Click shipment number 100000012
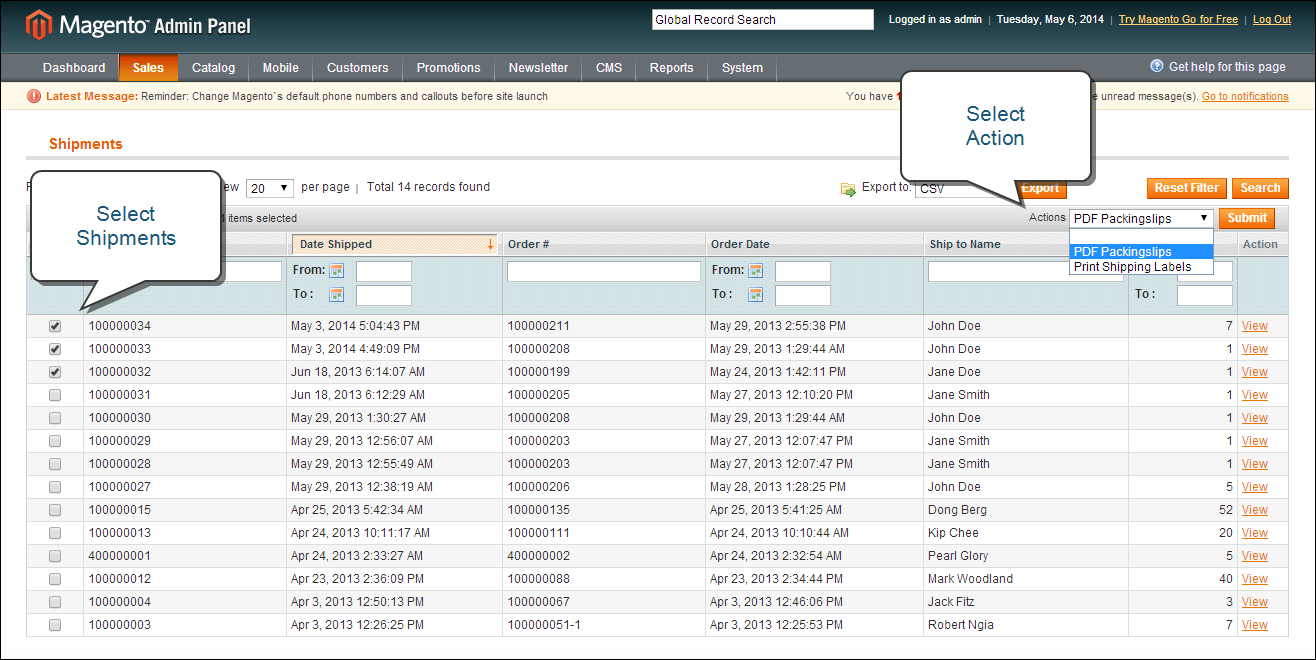Screen dimensions: 1316x660 click(x=119, y=579)
